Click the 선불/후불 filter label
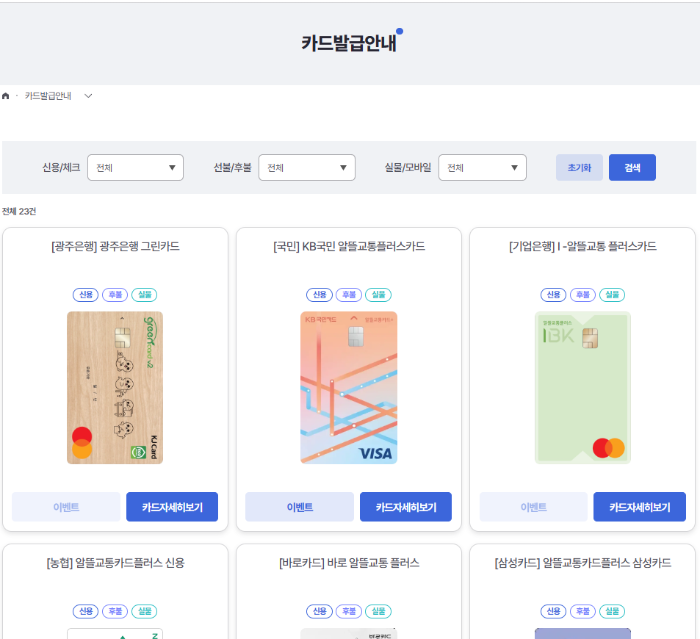The image size is (700, 639). 232,167
